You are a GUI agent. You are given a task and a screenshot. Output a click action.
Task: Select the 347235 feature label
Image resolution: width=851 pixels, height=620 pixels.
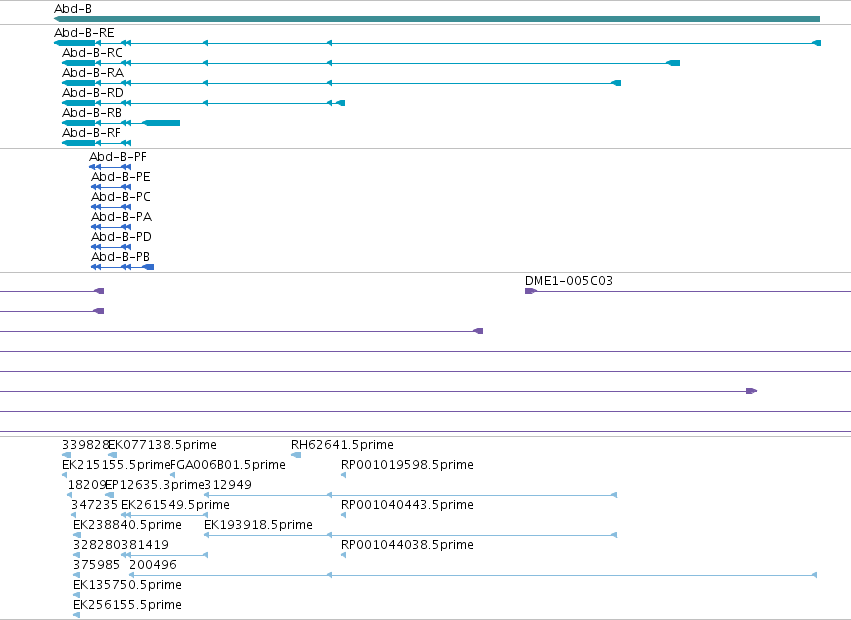[x=94, y=505]
